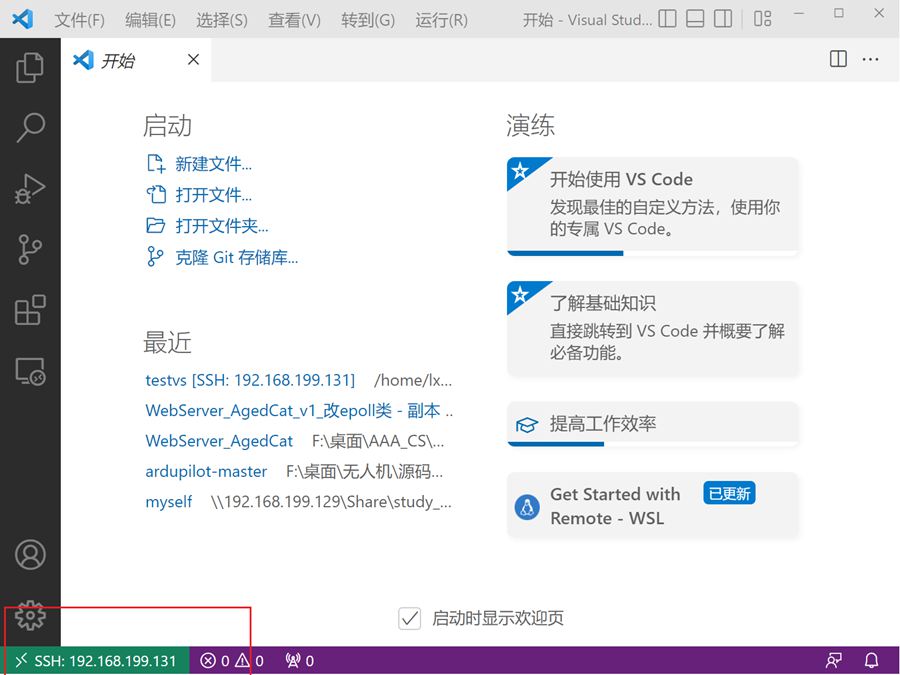
Task: Open the Extensions view
Action: tap(30, 311)
